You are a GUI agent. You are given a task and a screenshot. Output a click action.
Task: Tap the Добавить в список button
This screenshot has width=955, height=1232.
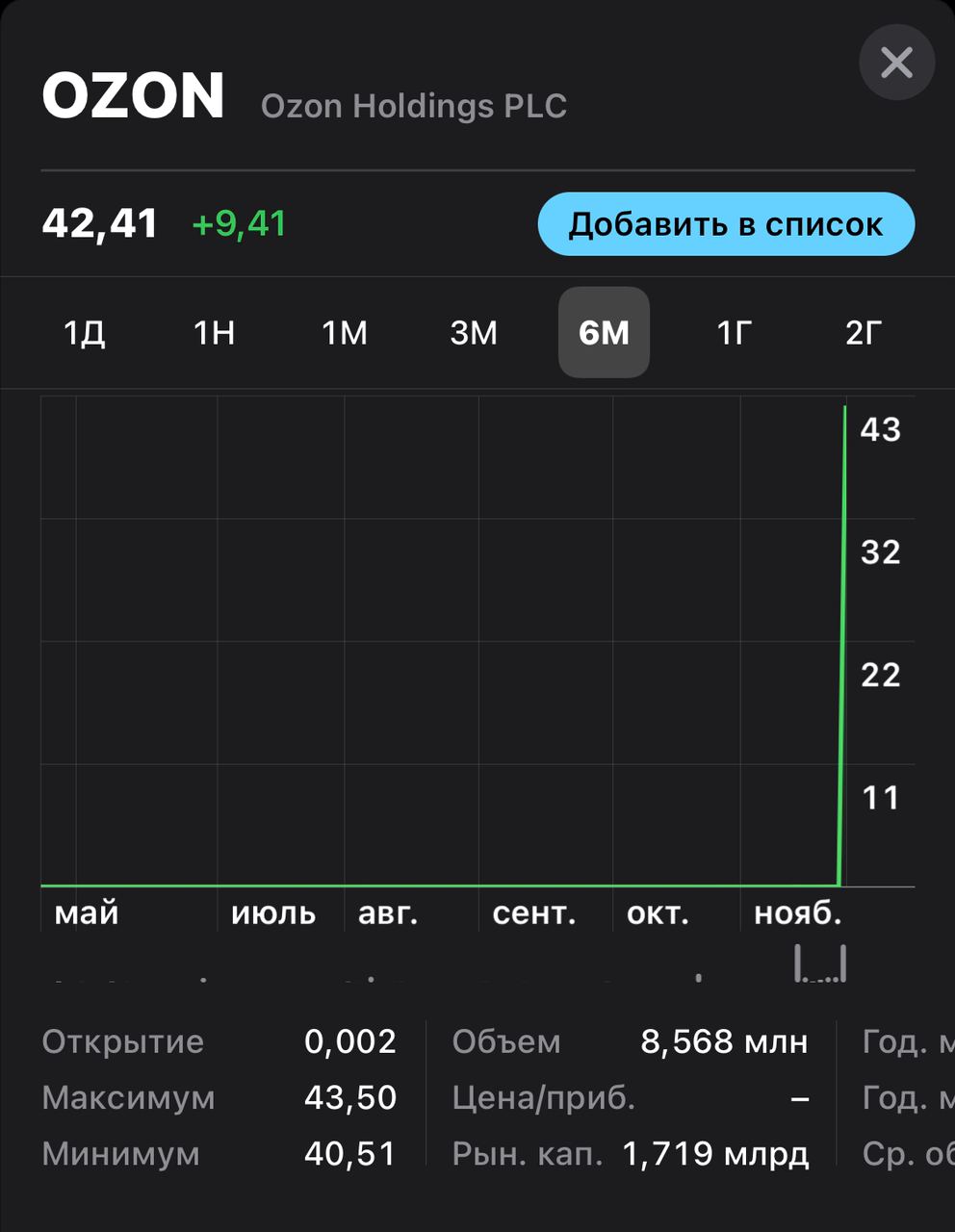[x=726, y=224]
